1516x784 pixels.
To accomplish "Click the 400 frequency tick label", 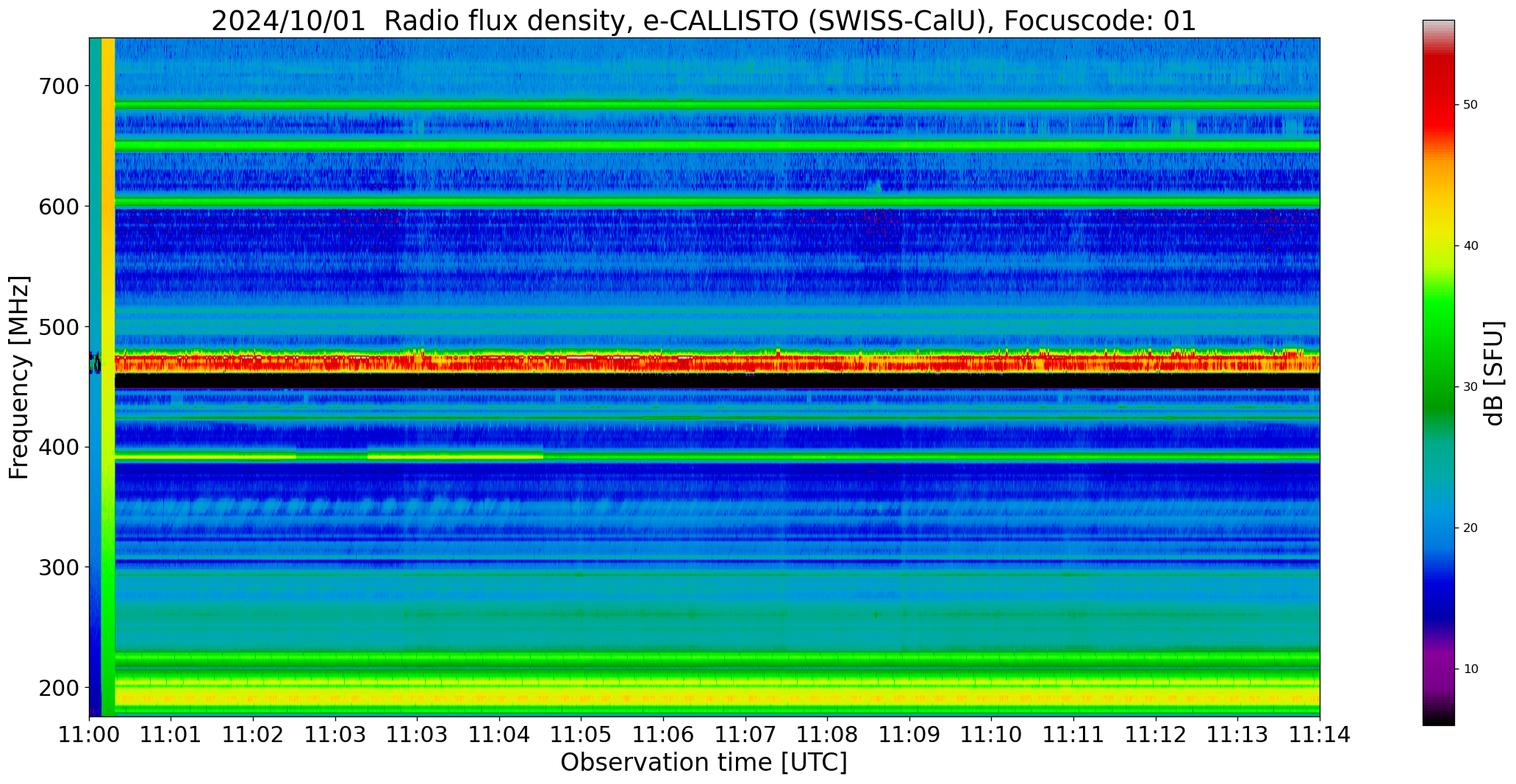I will pyautogui.click(x=58, y=447).
